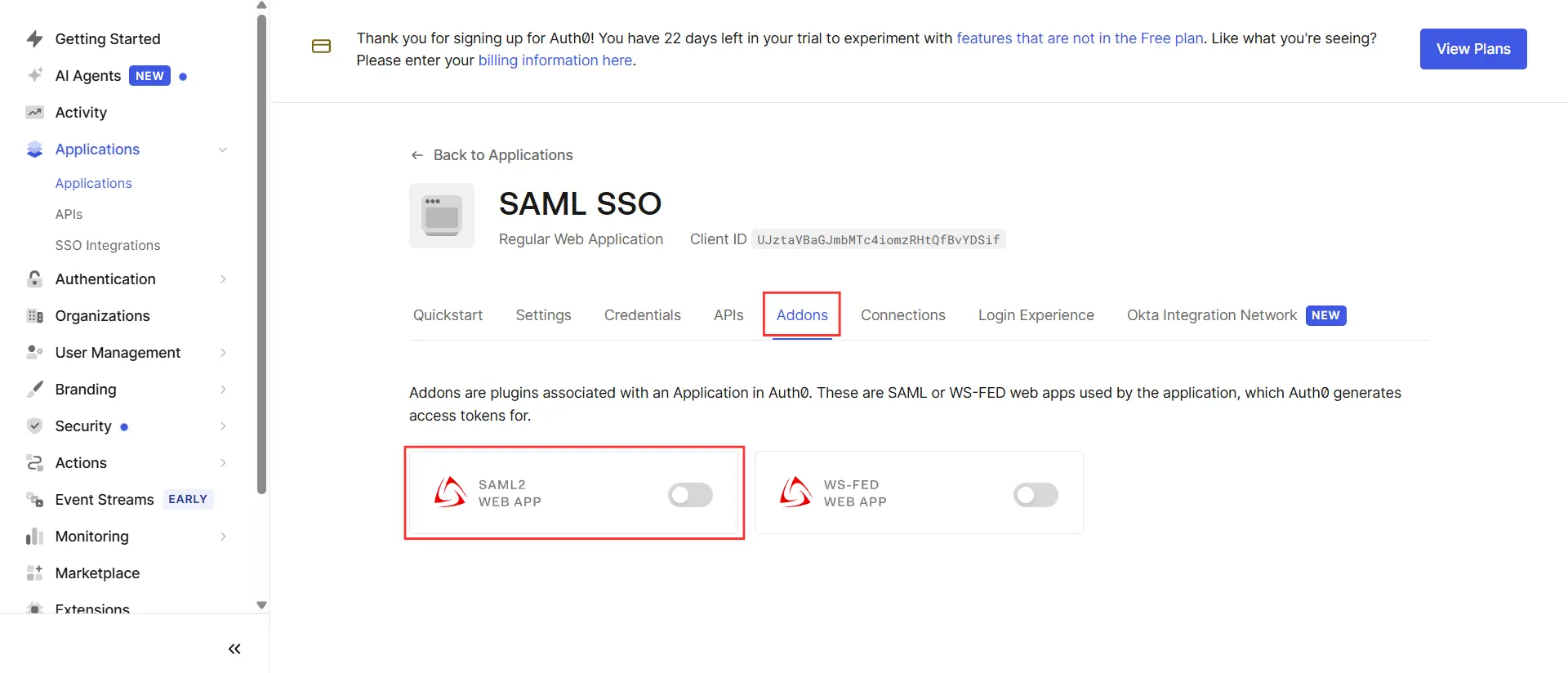Click the Getting Started lightning bolt icon
Screen dimensions: 1568x673
coord(34,39)
